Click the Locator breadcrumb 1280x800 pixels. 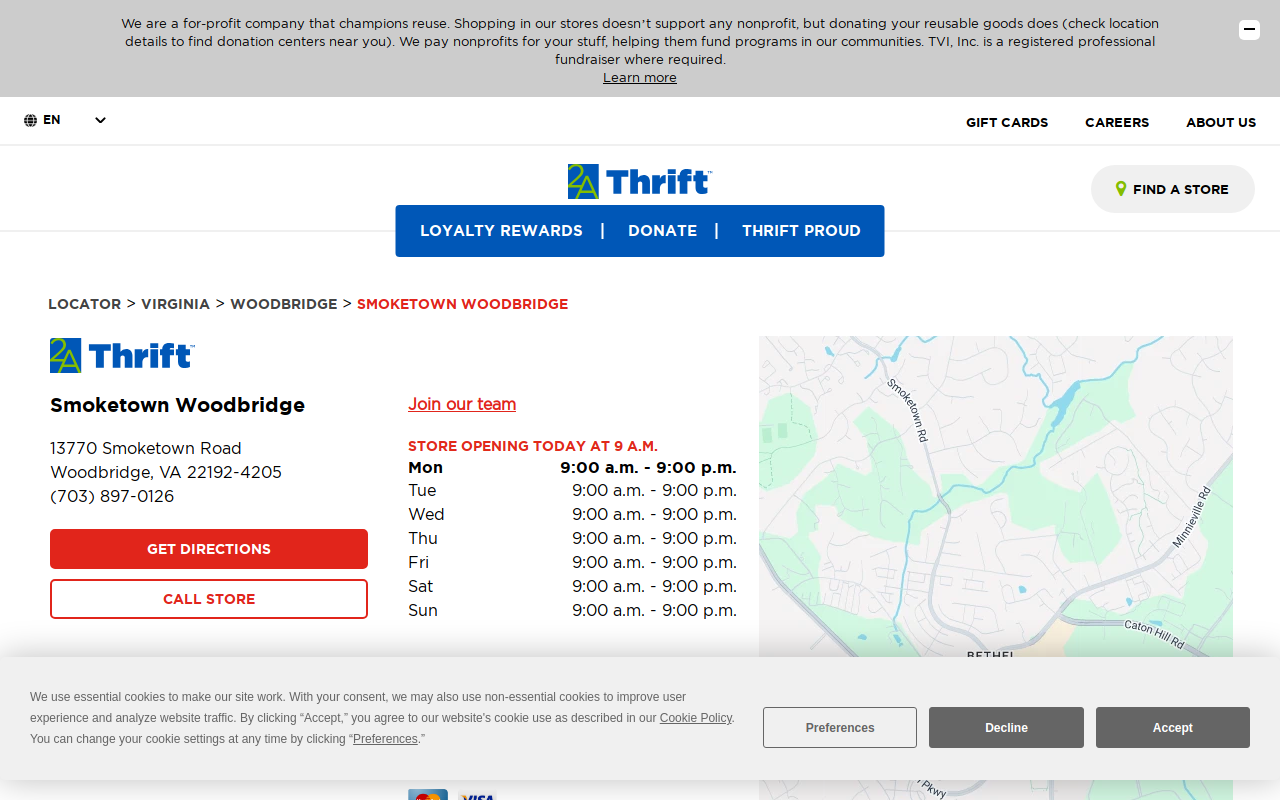point(85,304)
